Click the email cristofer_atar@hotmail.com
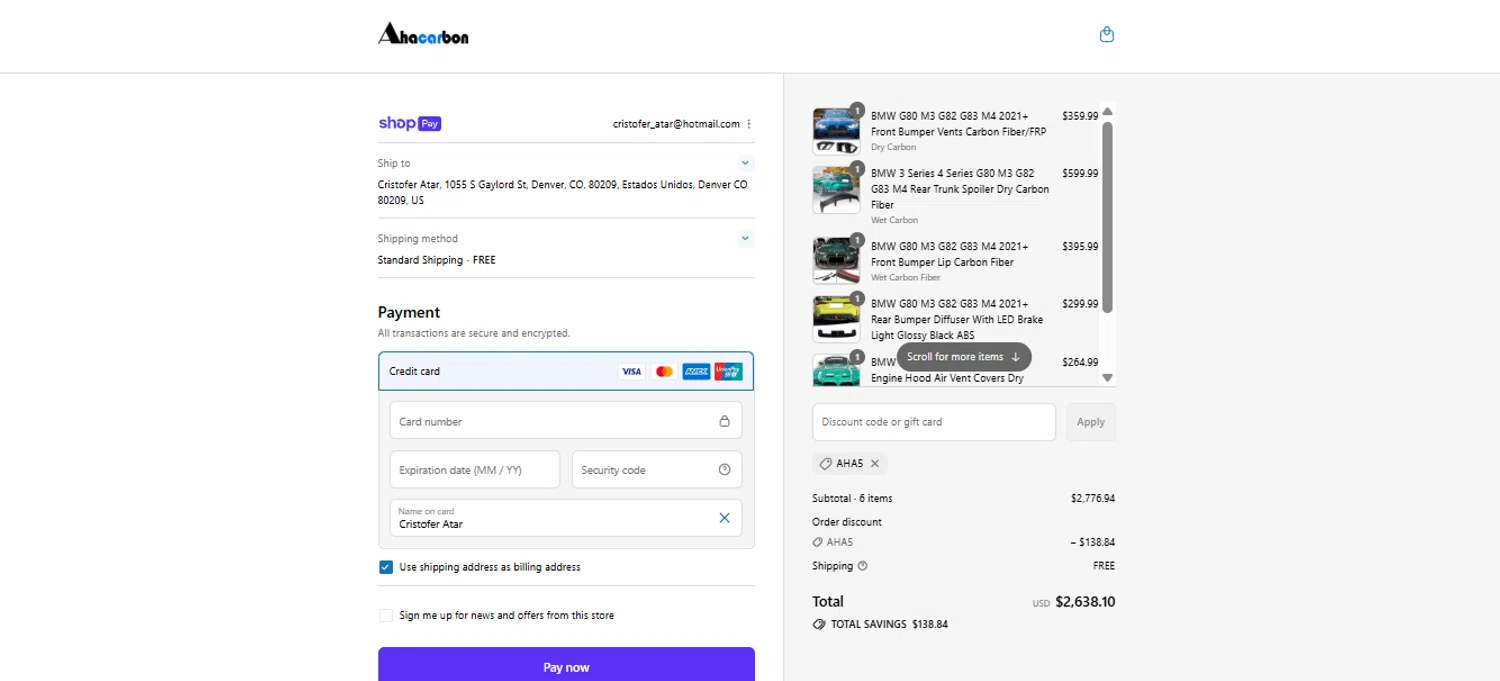 coord(676,124)
